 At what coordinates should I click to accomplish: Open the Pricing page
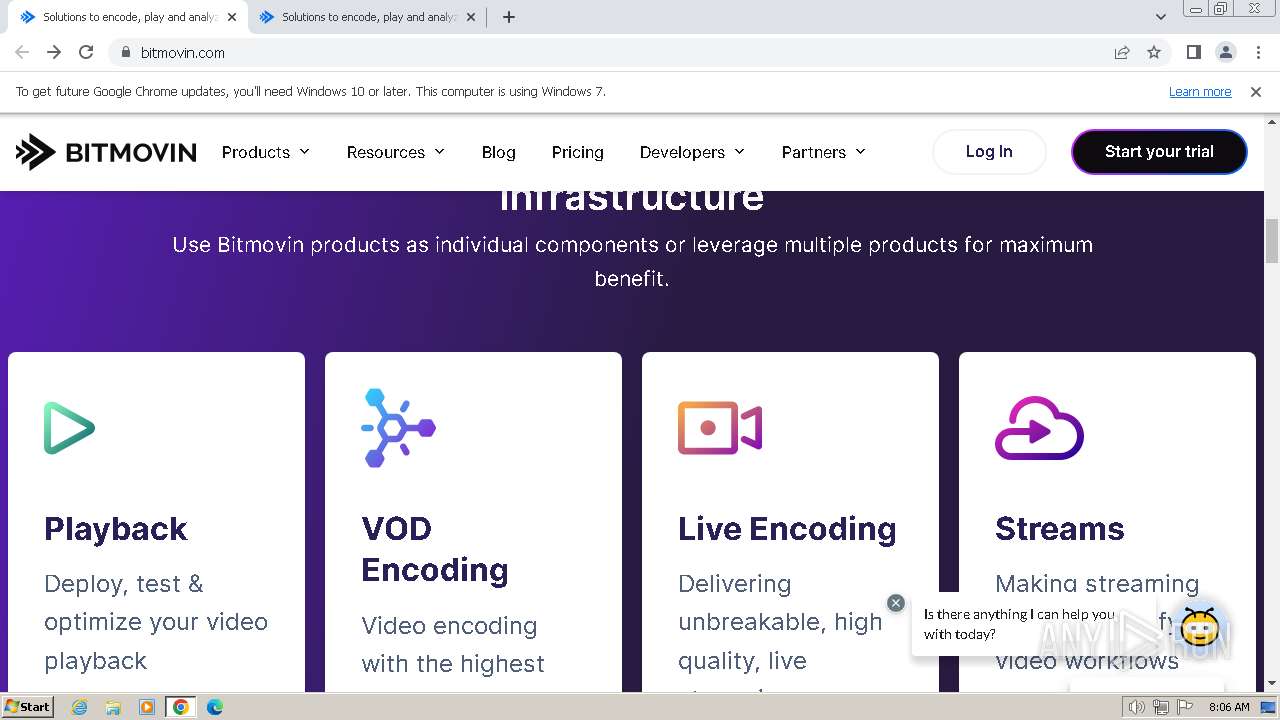tap(578, 152)
